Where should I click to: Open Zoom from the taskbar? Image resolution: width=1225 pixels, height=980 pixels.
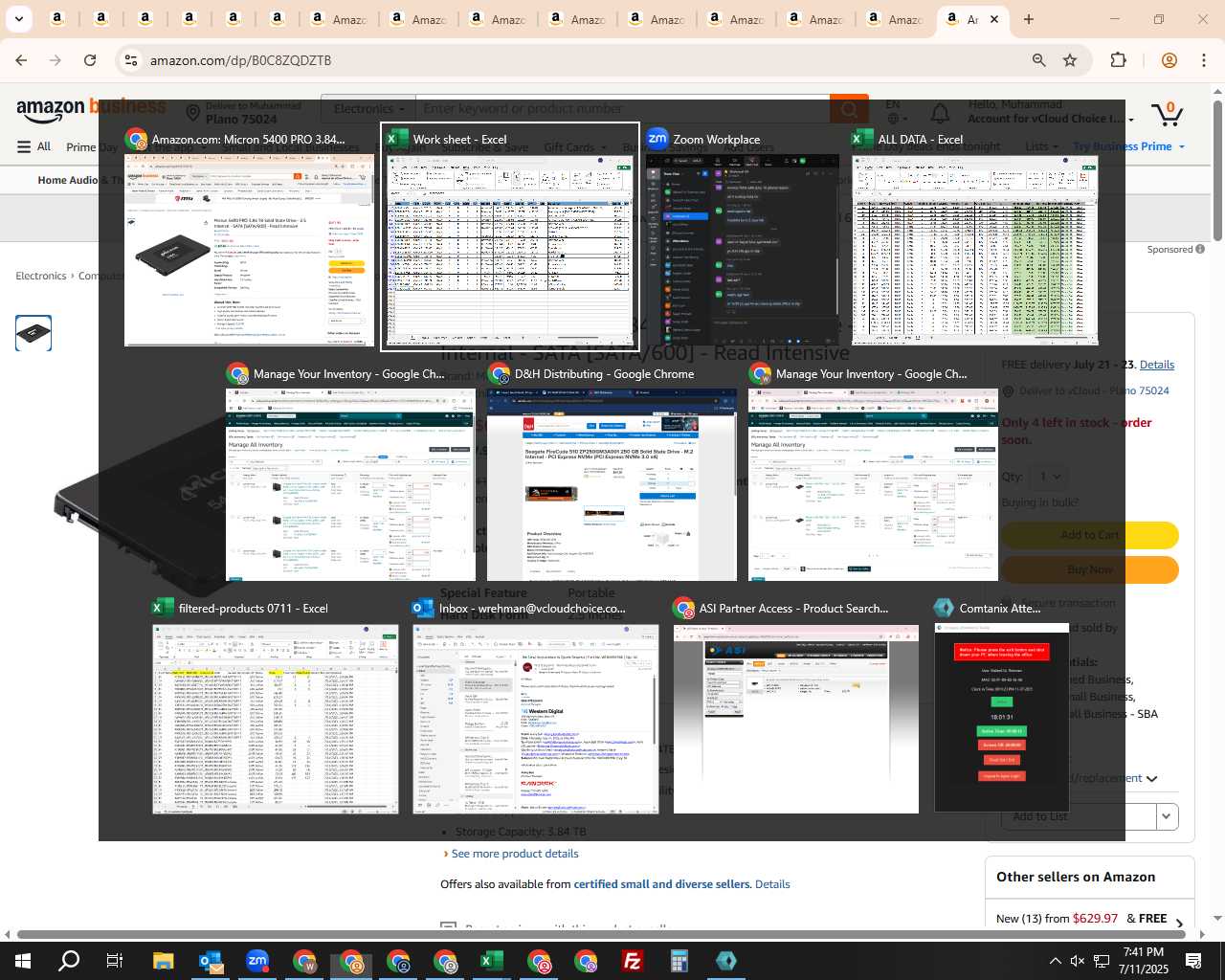[x=256, y=961]
